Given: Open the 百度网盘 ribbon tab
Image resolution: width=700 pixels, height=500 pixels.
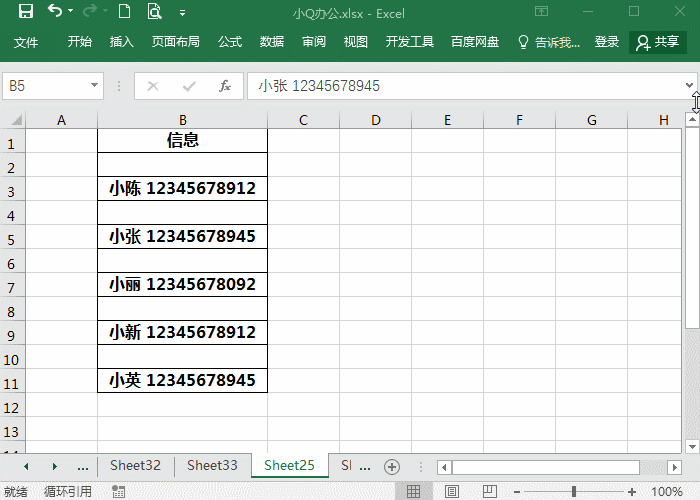Looking at the screenshot, I should pyautogui.click(x=475, y=42).
